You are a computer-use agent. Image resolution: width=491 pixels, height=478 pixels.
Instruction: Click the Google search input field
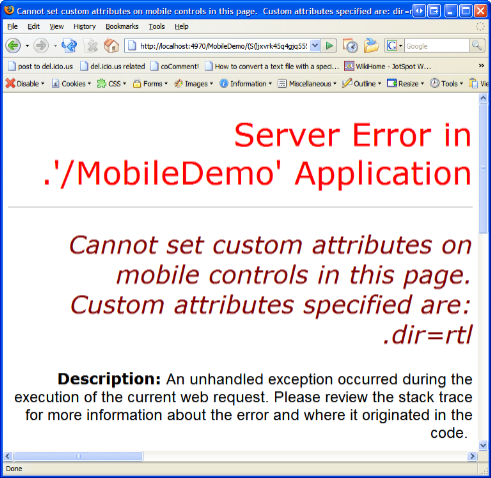(x=437, y=46)
